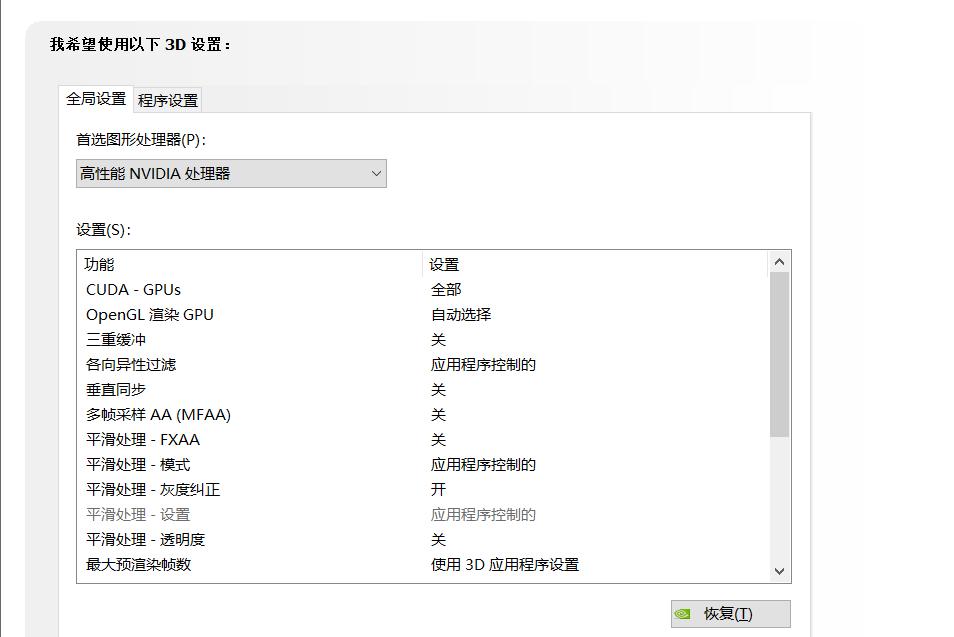Click the scrollbar up arrow
This screenshot has width=954, height=637.
click(x=779, y=262)
